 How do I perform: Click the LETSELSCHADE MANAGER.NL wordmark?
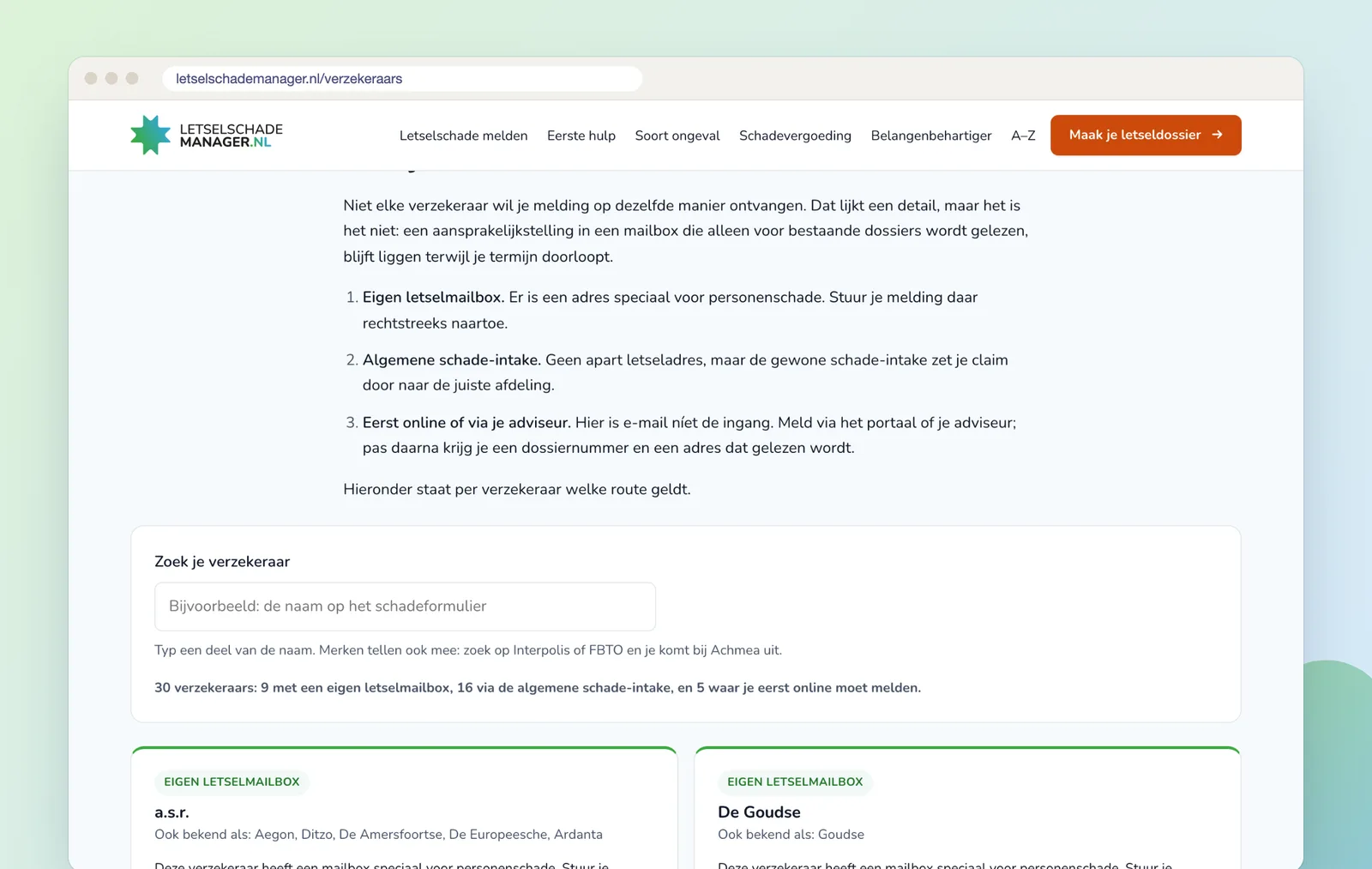pyautogui.click(x=232, y=136)
